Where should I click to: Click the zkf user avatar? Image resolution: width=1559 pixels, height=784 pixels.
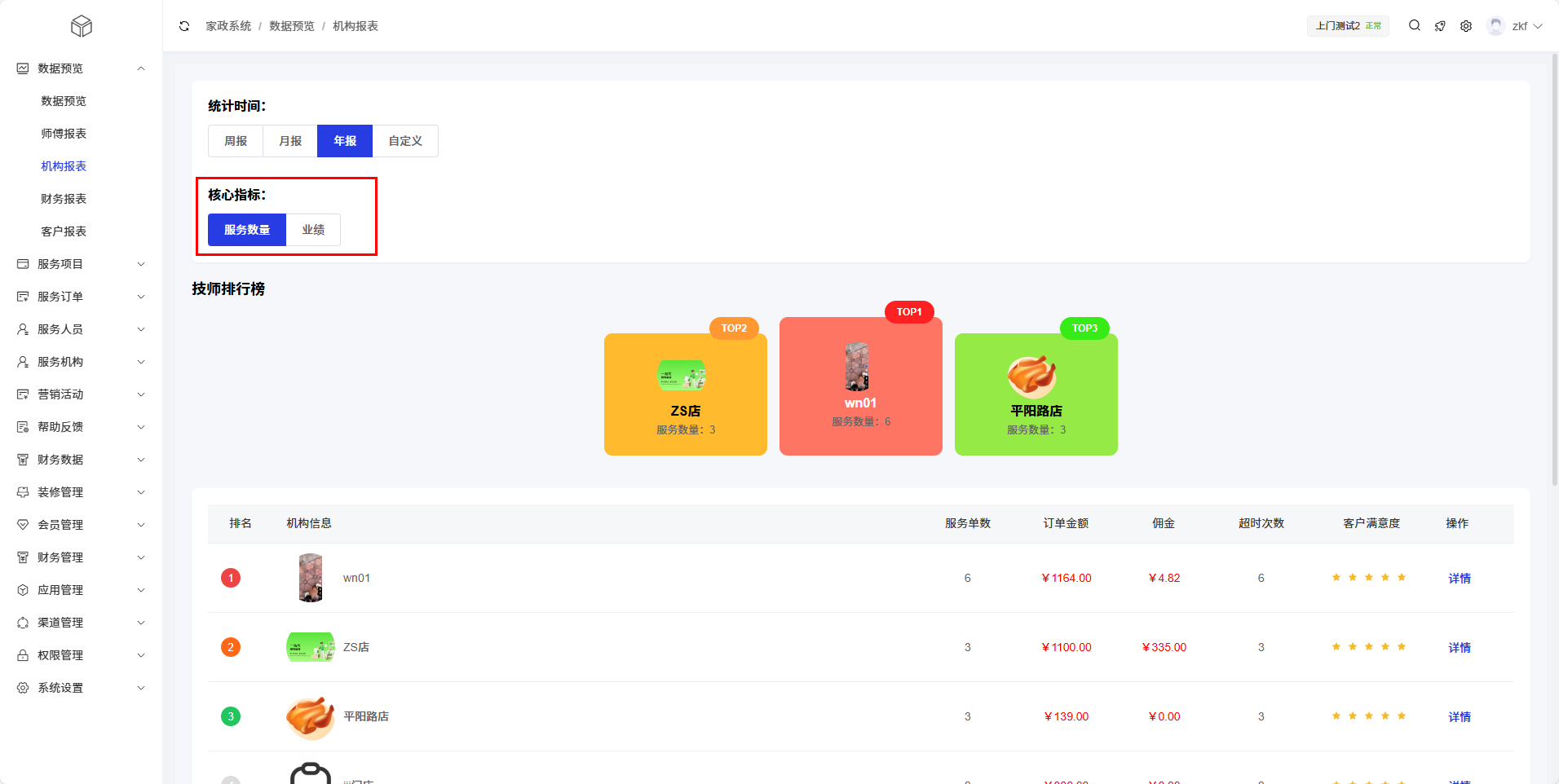coord(1495,26)
